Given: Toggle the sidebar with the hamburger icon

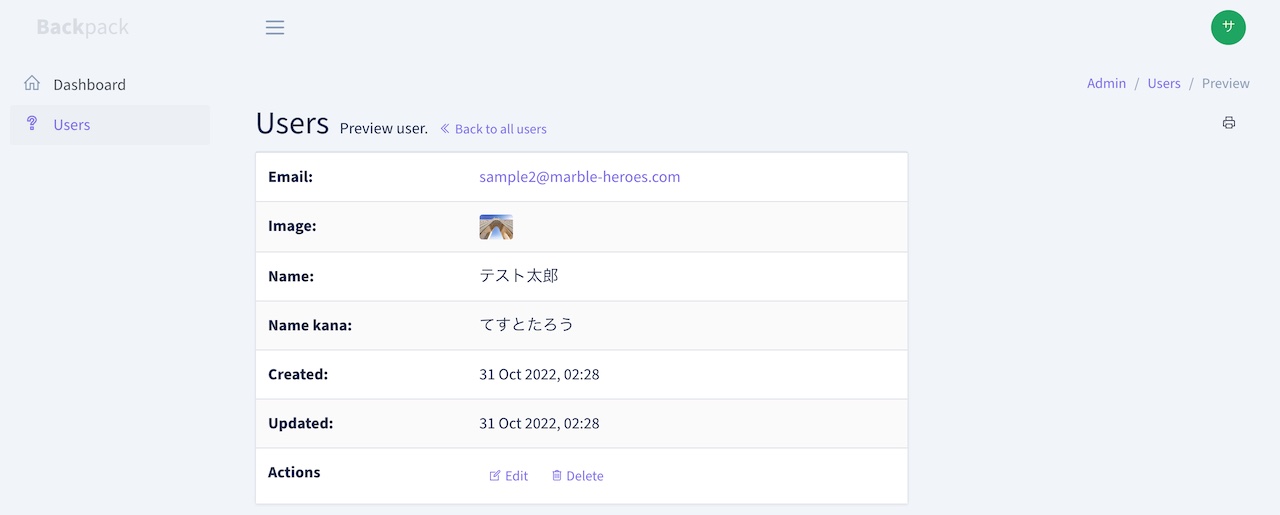Looking at the screenshot, I should [x=275, y=28].
